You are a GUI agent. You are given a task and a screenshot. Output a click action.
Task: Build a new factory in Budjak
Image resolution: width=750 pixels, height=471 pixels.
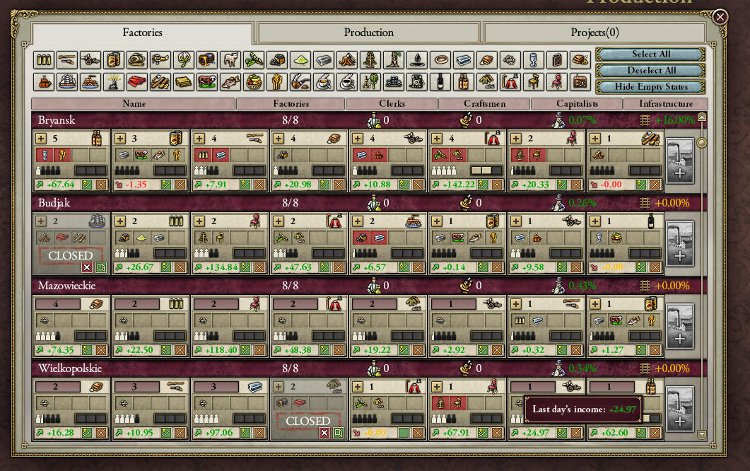[679, 243]
